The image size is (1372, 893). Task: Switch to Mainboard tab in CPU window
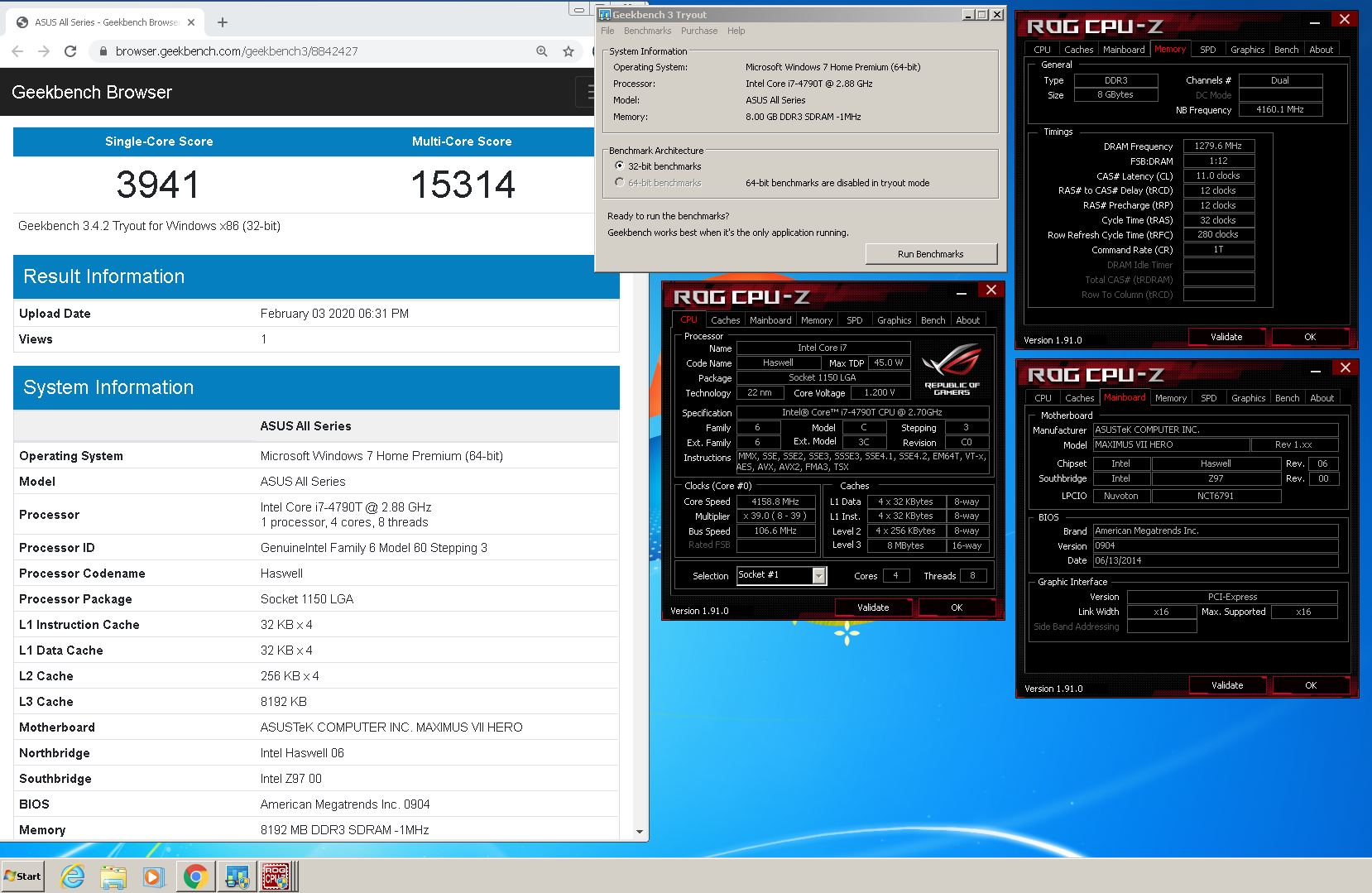(x=770, y=320)
